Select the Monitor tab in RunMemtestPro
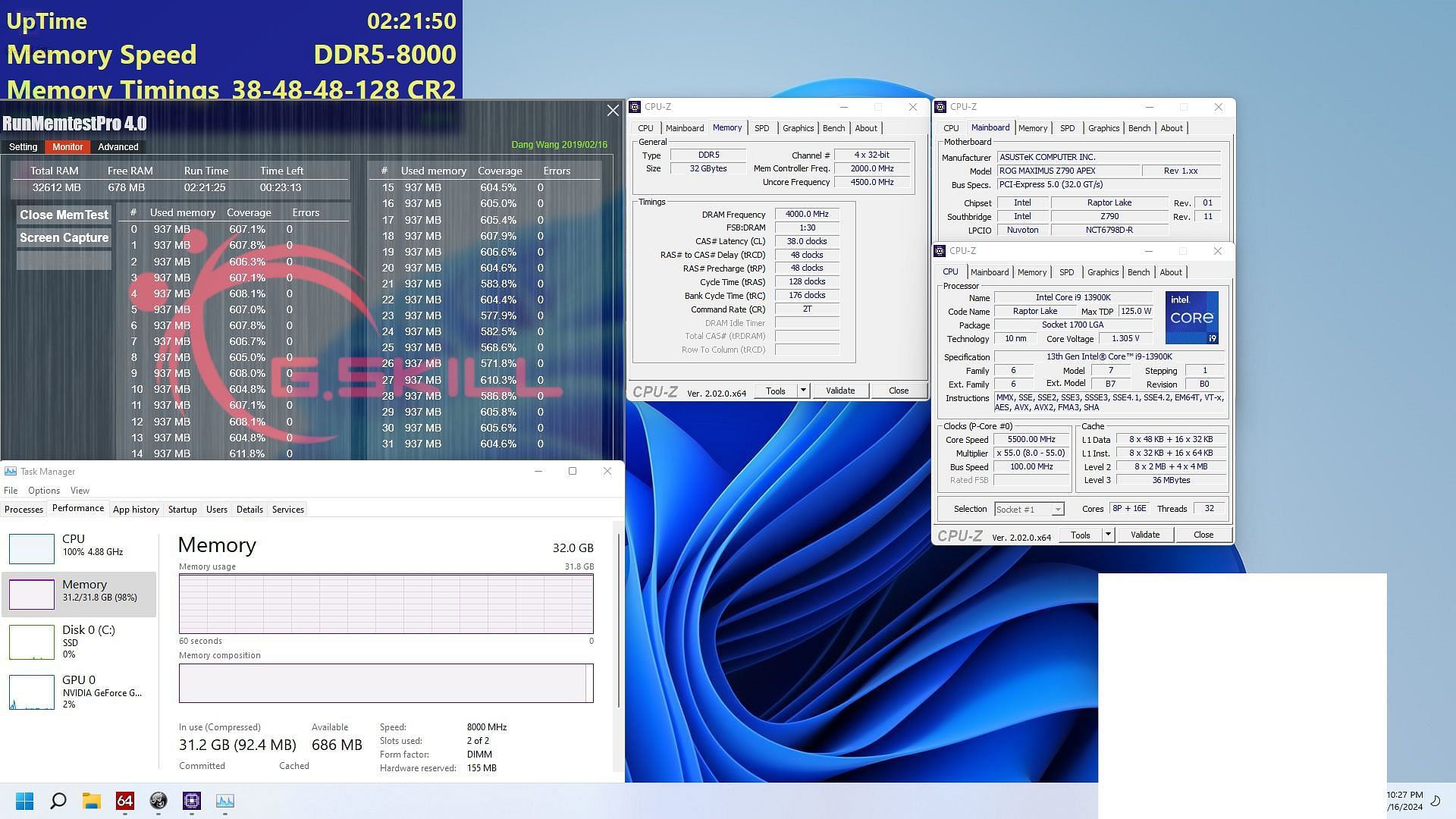 (67, 146)
